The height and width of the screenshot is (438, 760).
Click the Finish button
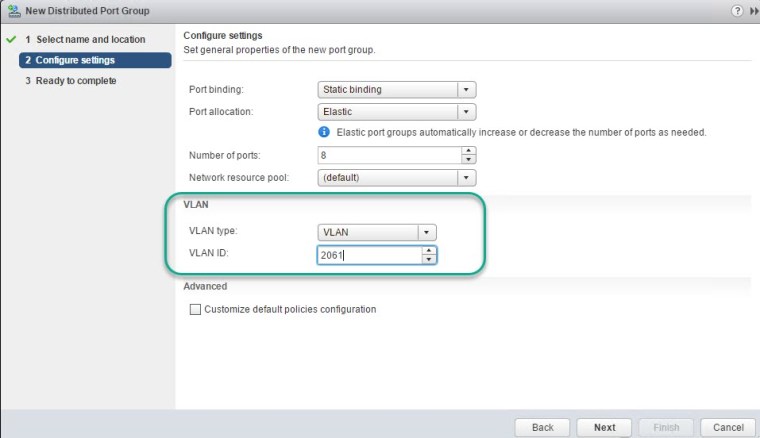(x=666, y=427)
